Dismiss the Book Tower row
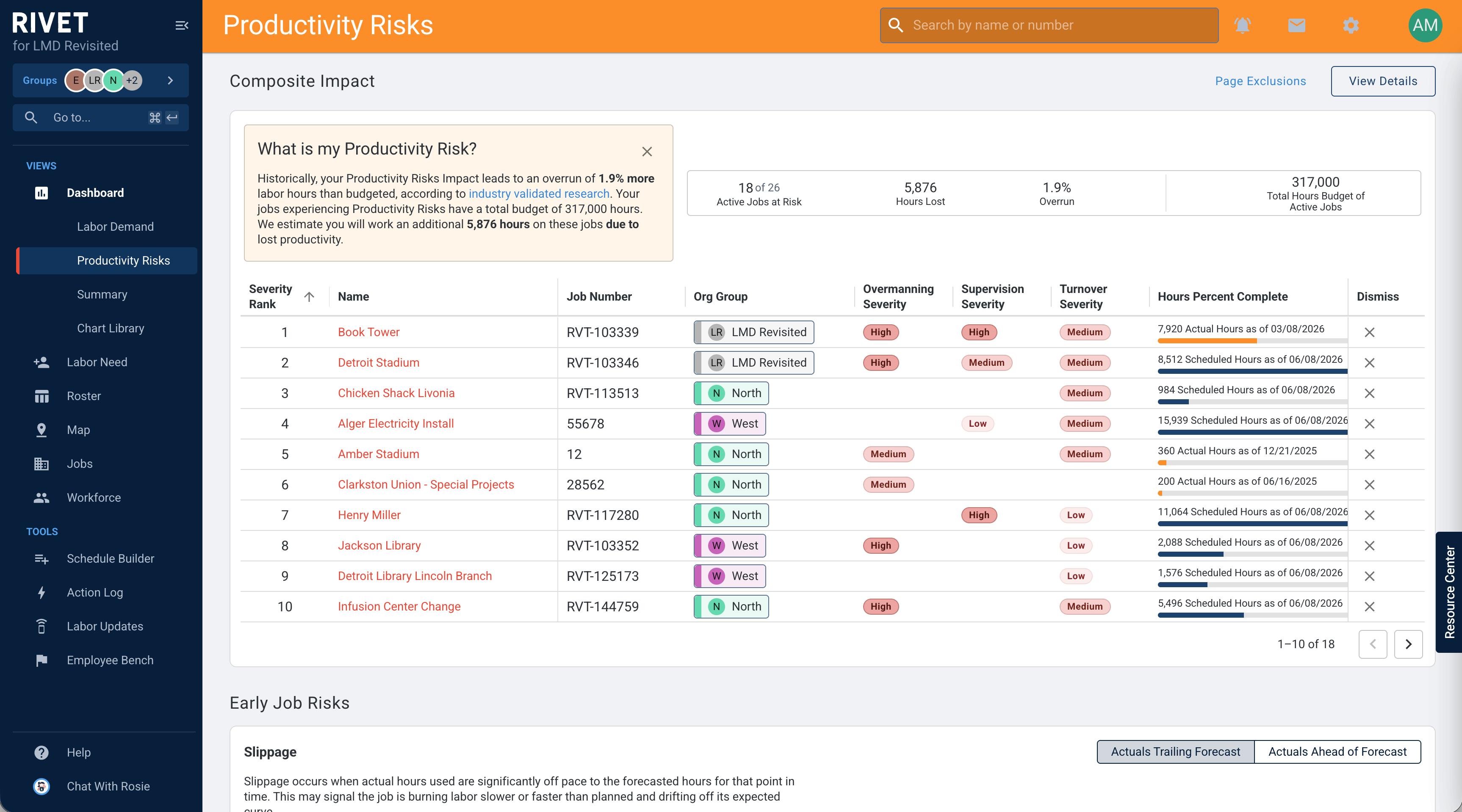The width and height of the screenshot is (1462, 812). 1369,332
